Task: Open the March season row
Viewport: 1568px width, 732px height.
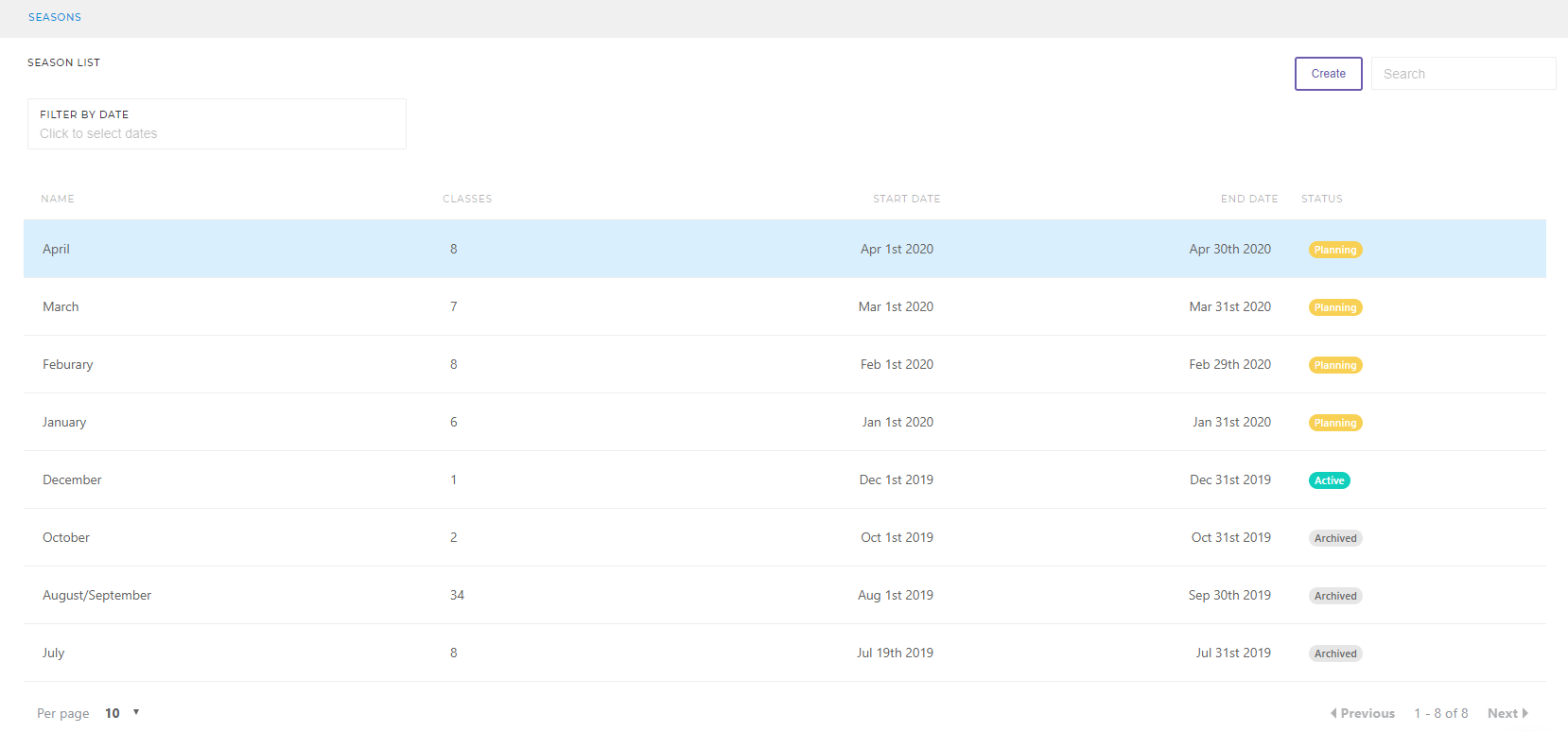Action: [785, 306]
